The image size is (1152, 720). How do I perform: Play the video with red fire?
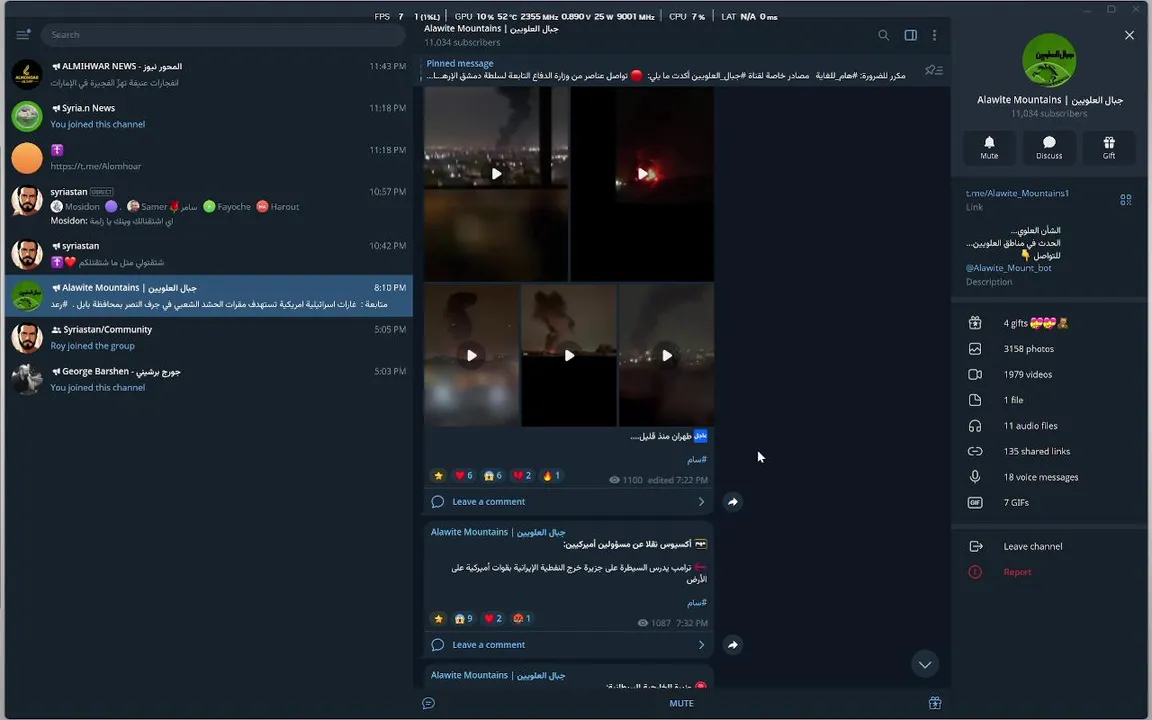point(642,174)
